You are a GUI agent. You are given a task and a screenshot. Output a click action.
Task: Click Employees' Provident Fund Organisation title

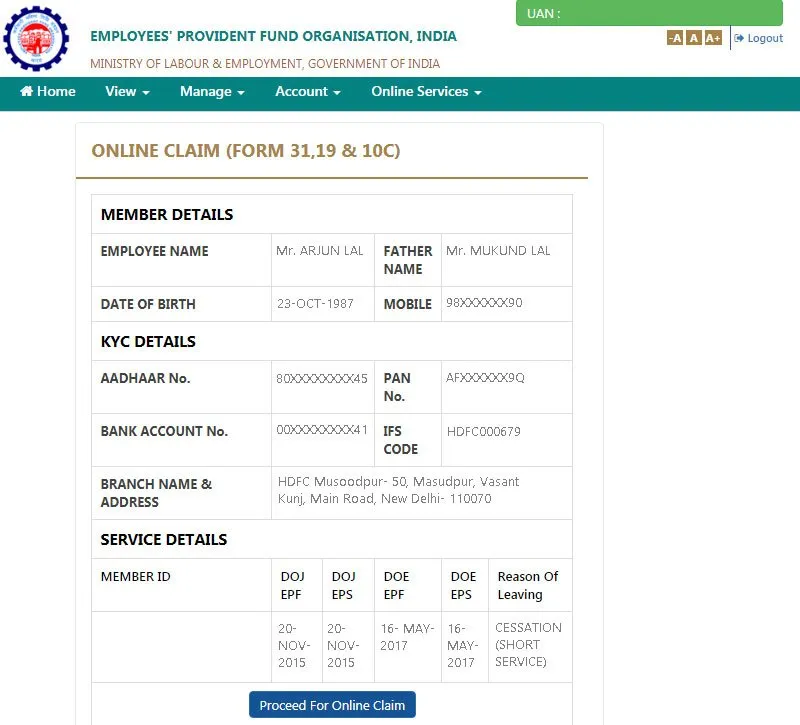[x=273, y=36]
